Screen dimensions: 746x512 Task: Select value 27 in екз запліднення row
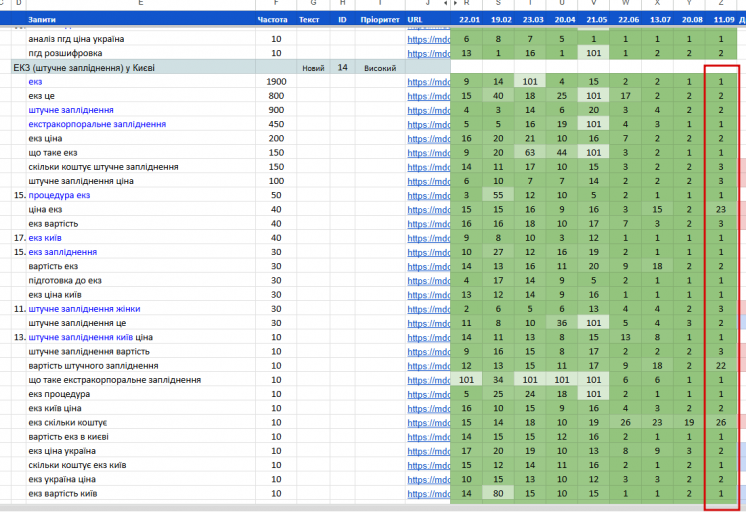(x=498, y=252)
